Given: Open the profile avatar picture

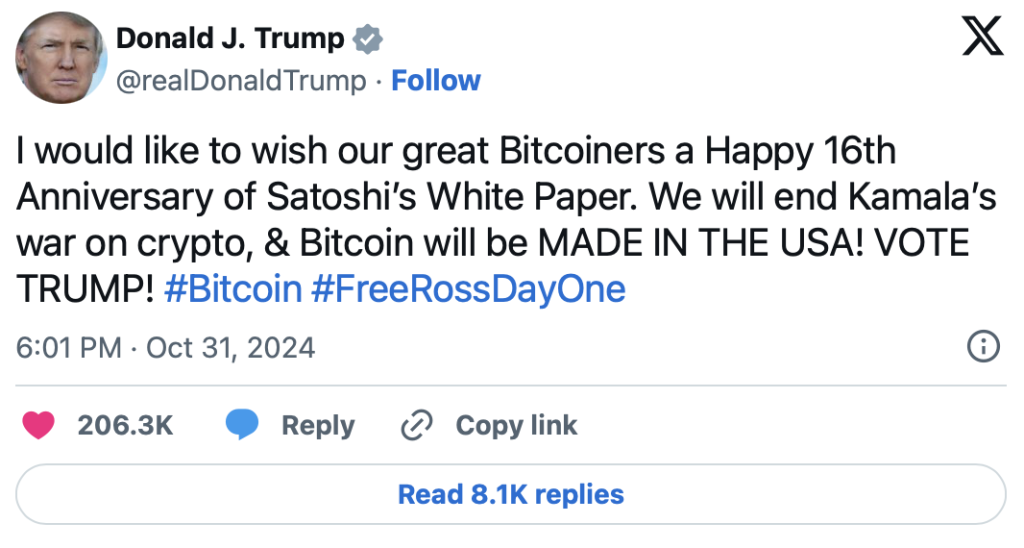Looking at the screenshot, I should click(x=60, y=58).
